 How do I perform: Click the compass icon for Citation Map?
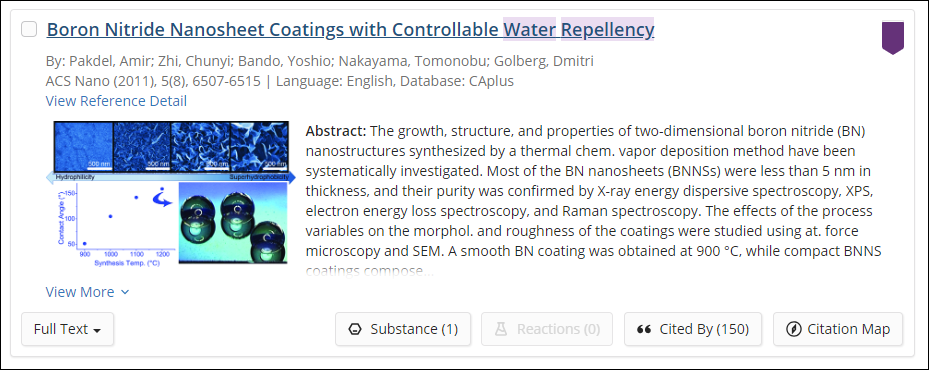click(793, 329)
